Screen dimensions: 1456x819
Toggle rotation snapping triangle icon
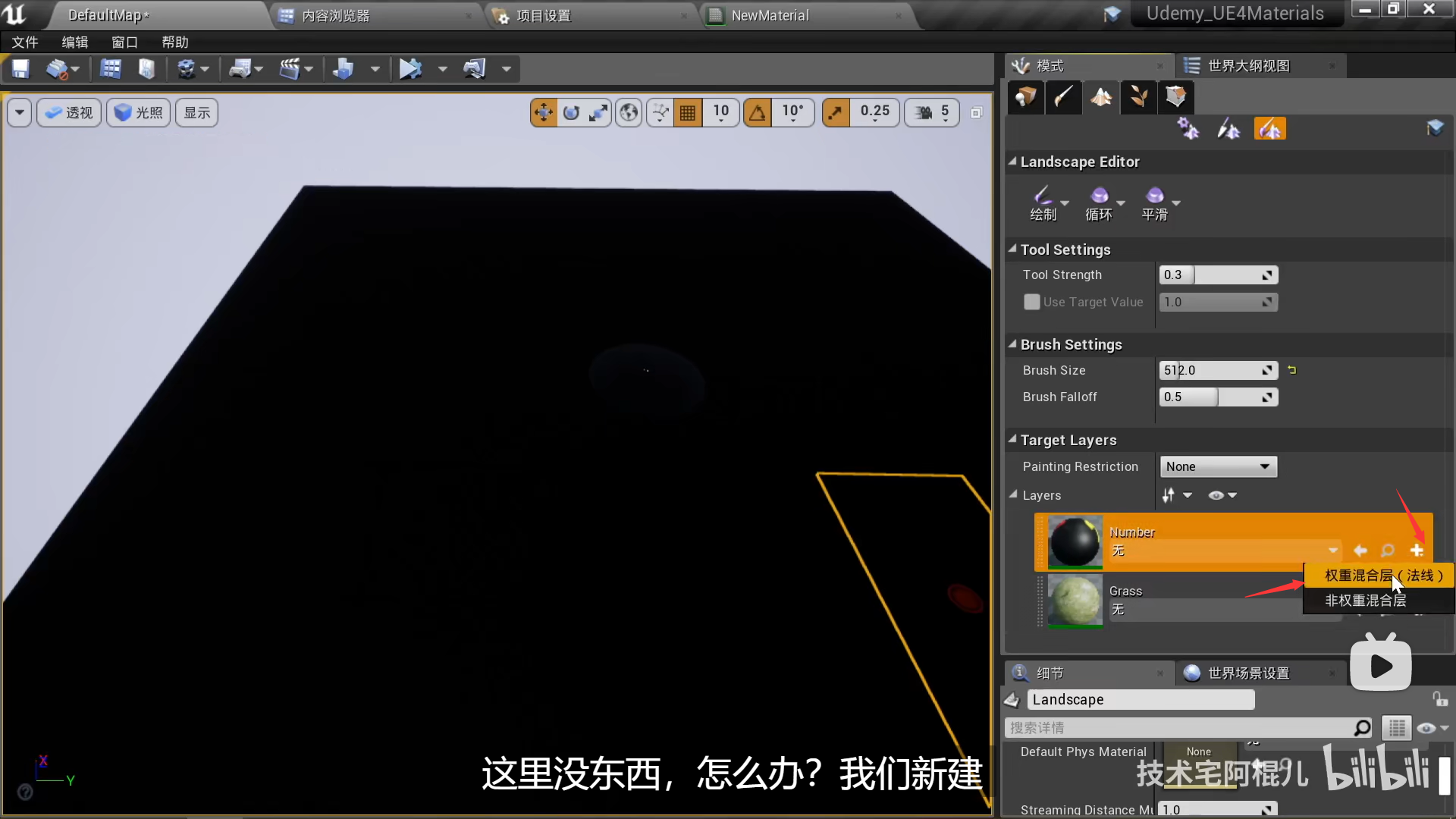[x=758, y=113]
